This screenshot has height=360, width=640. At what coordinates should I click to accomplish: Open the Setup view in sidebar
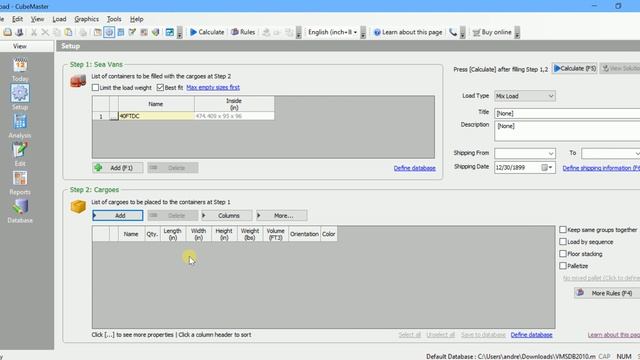tap(20, 97)
